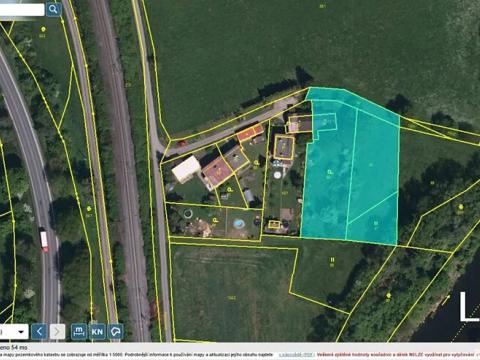Select the polygon area drawing tool
This screenshot has height=360, width=480.
(x=115, y=331)
